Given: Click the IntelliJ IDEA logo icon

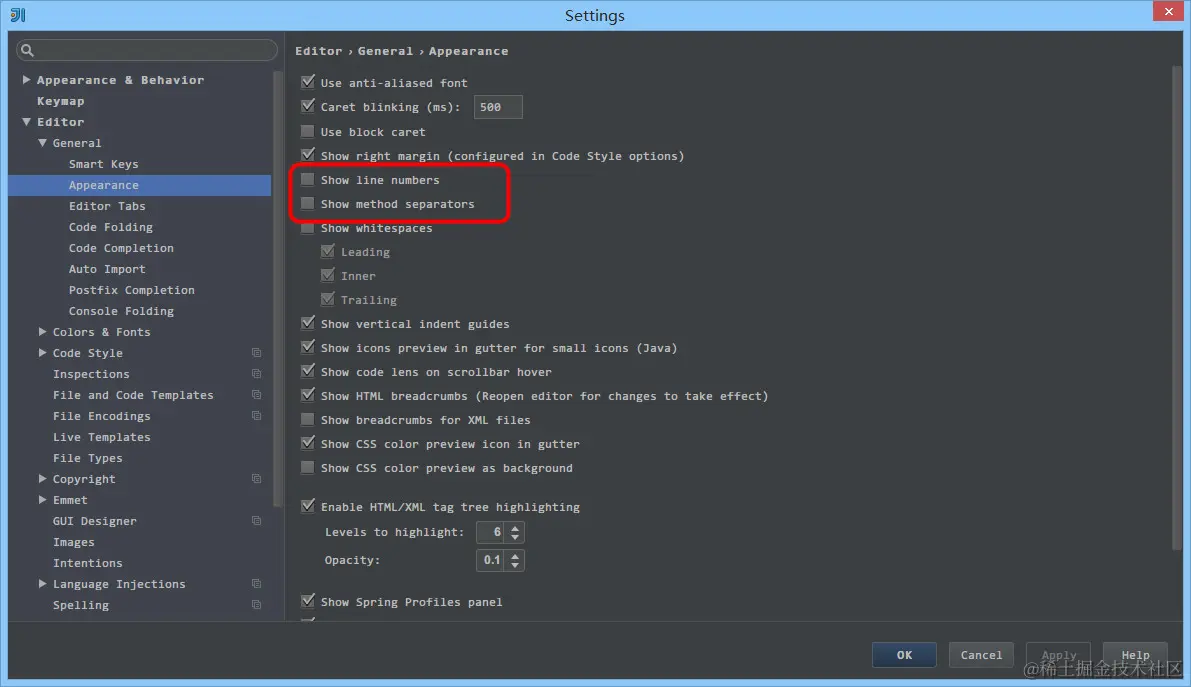Looking at the screenshot, I should (x=15, y=15).
